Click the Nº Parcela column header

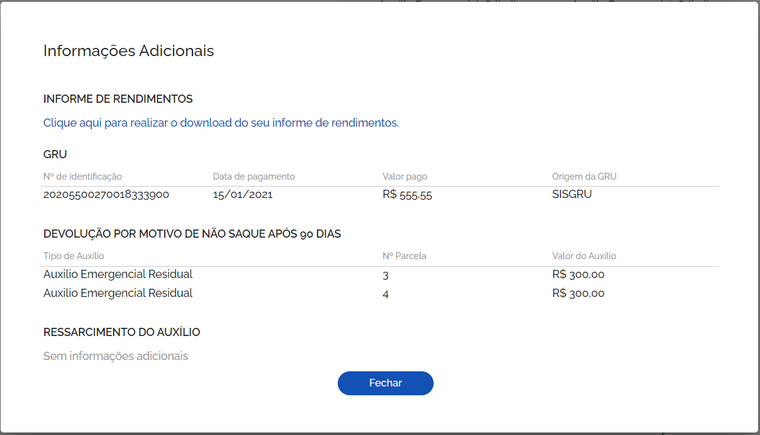point(404,256)
